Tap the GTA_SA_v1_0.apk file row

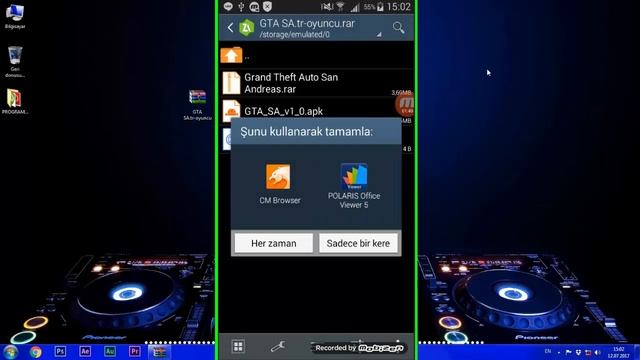point(316,111)
